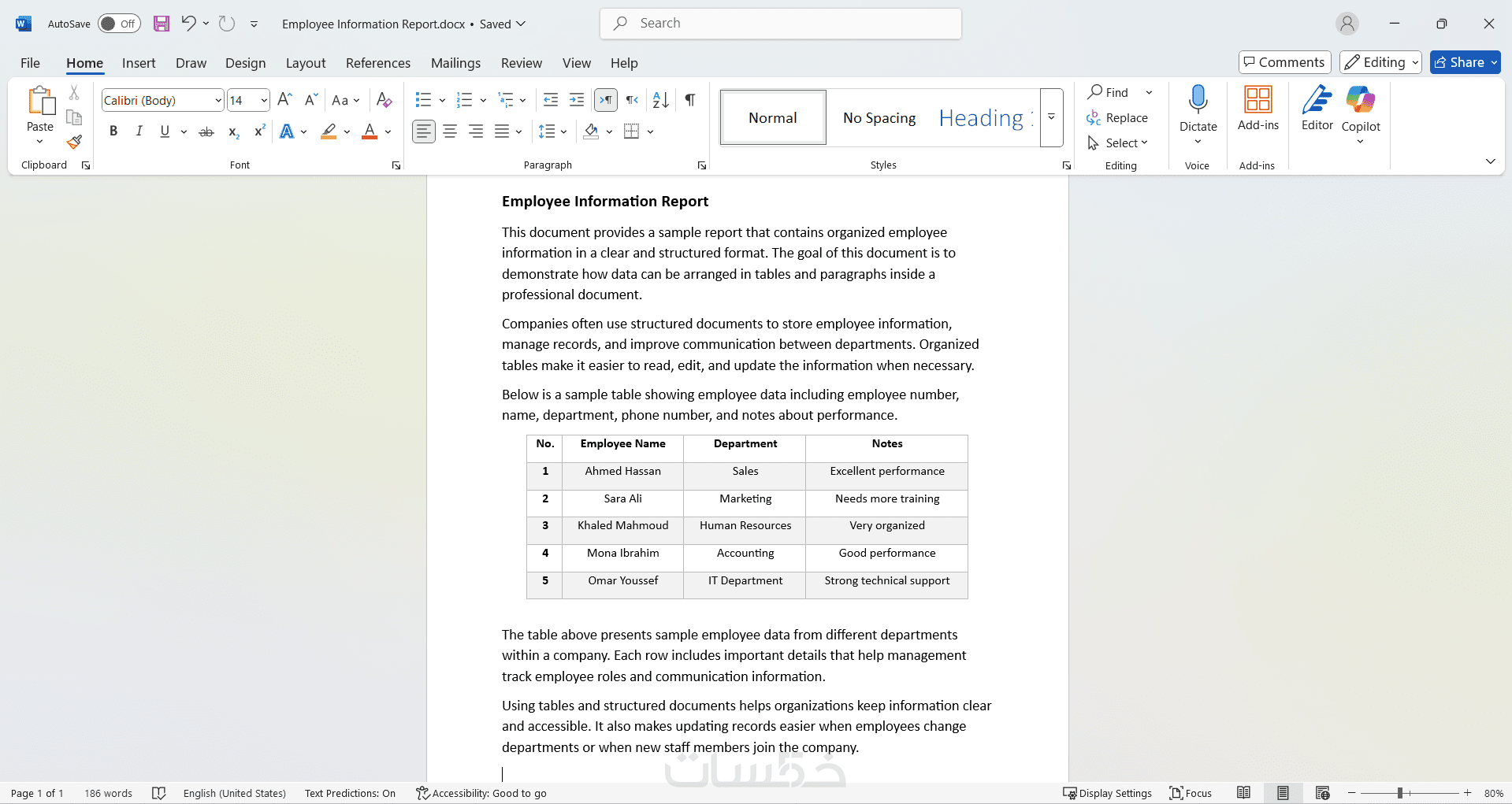Open the Editing mode dropdown
1512x804 pixels.
point(1380,62)
